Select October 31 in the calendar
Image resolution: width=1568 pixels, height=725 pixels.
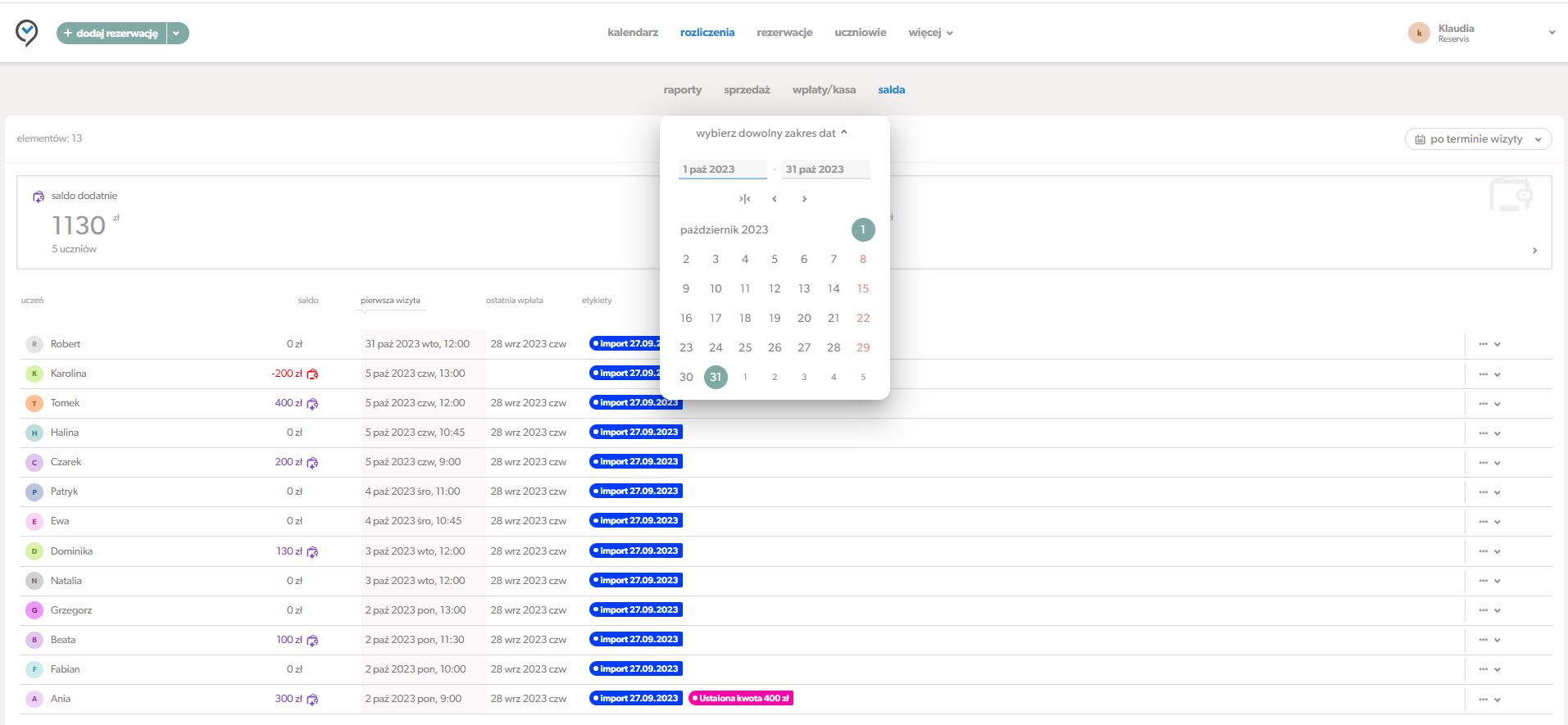point(716,377)
